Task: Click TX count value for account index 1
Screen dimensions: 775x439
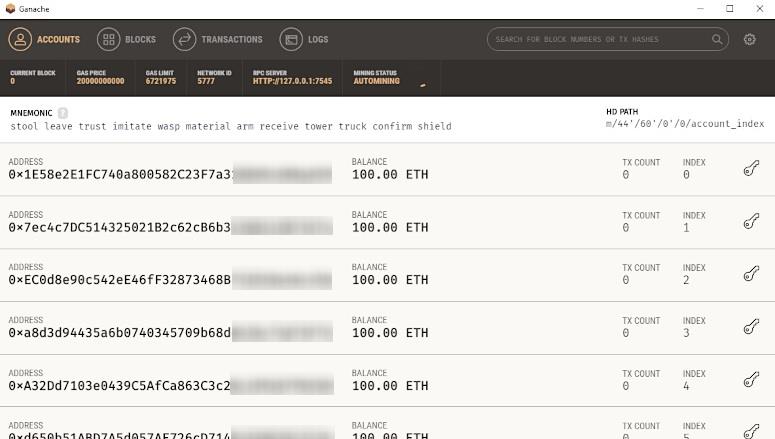Action: (626, 227)
